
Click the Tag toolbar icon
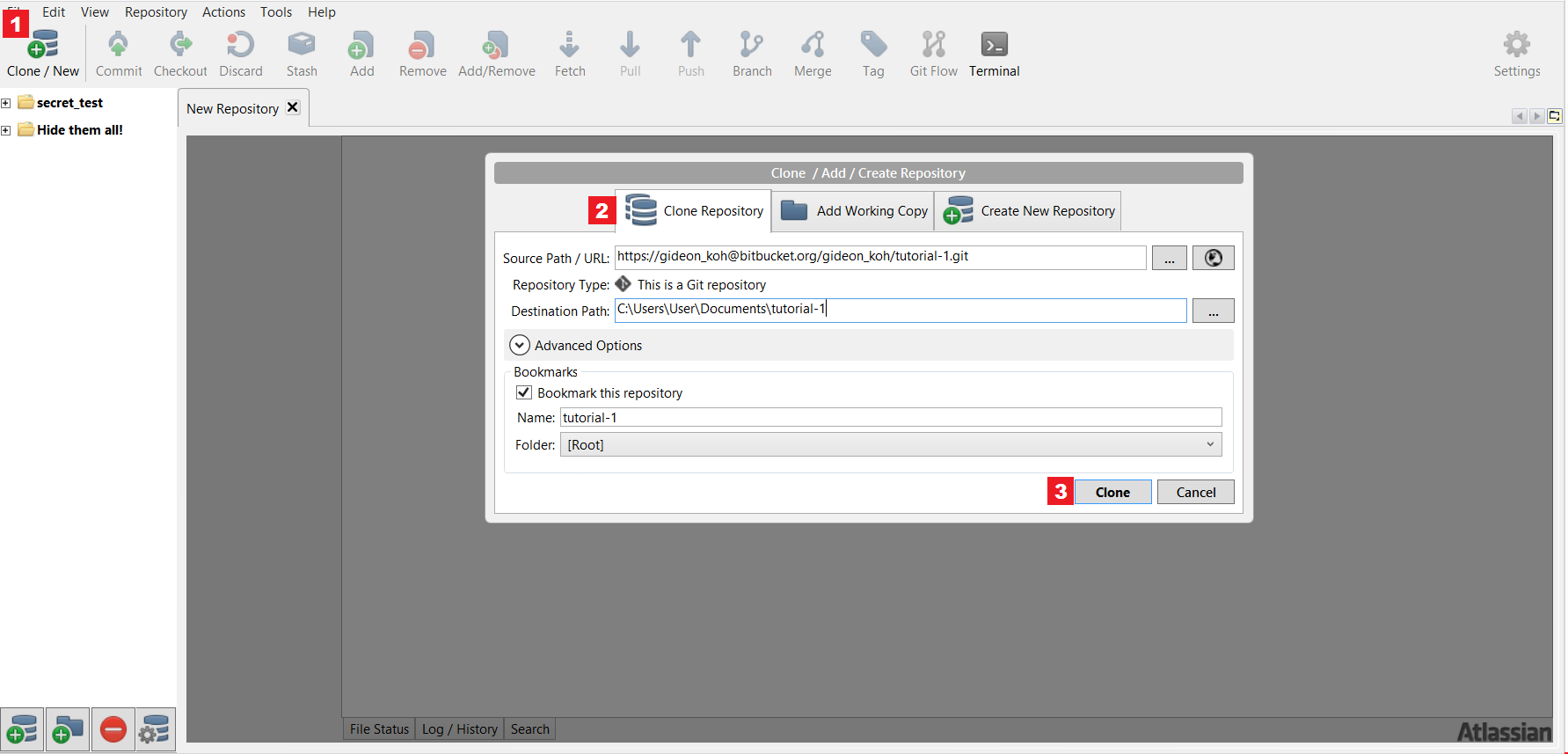point(873,54)
